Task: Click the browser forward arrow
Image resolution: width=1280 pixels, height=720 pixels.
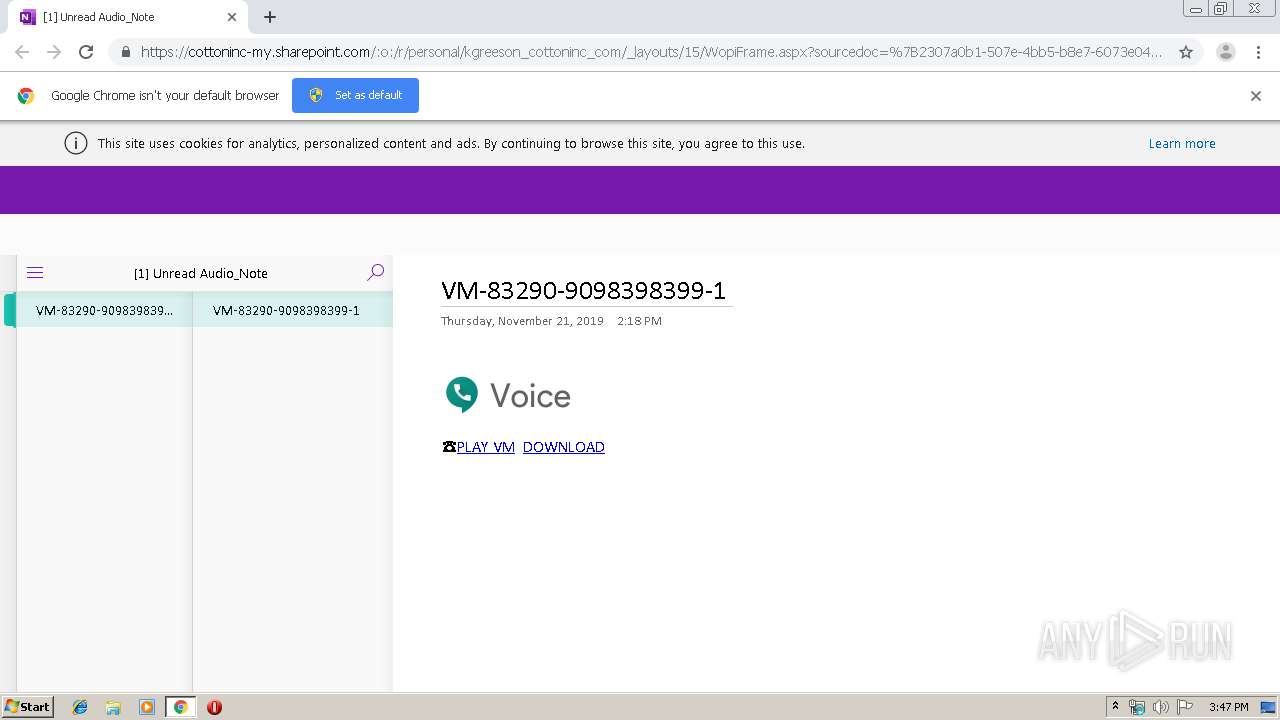Action: pyautogui.click(x=54, y=52)
